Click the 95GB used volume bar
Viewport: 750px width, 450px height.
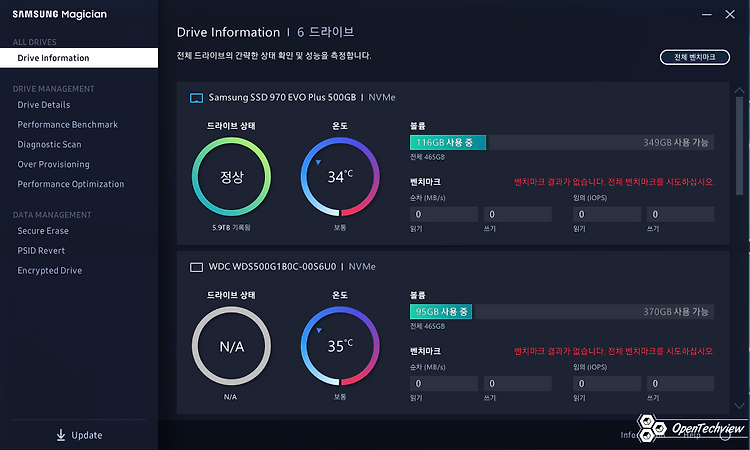[x=441, y=312]
